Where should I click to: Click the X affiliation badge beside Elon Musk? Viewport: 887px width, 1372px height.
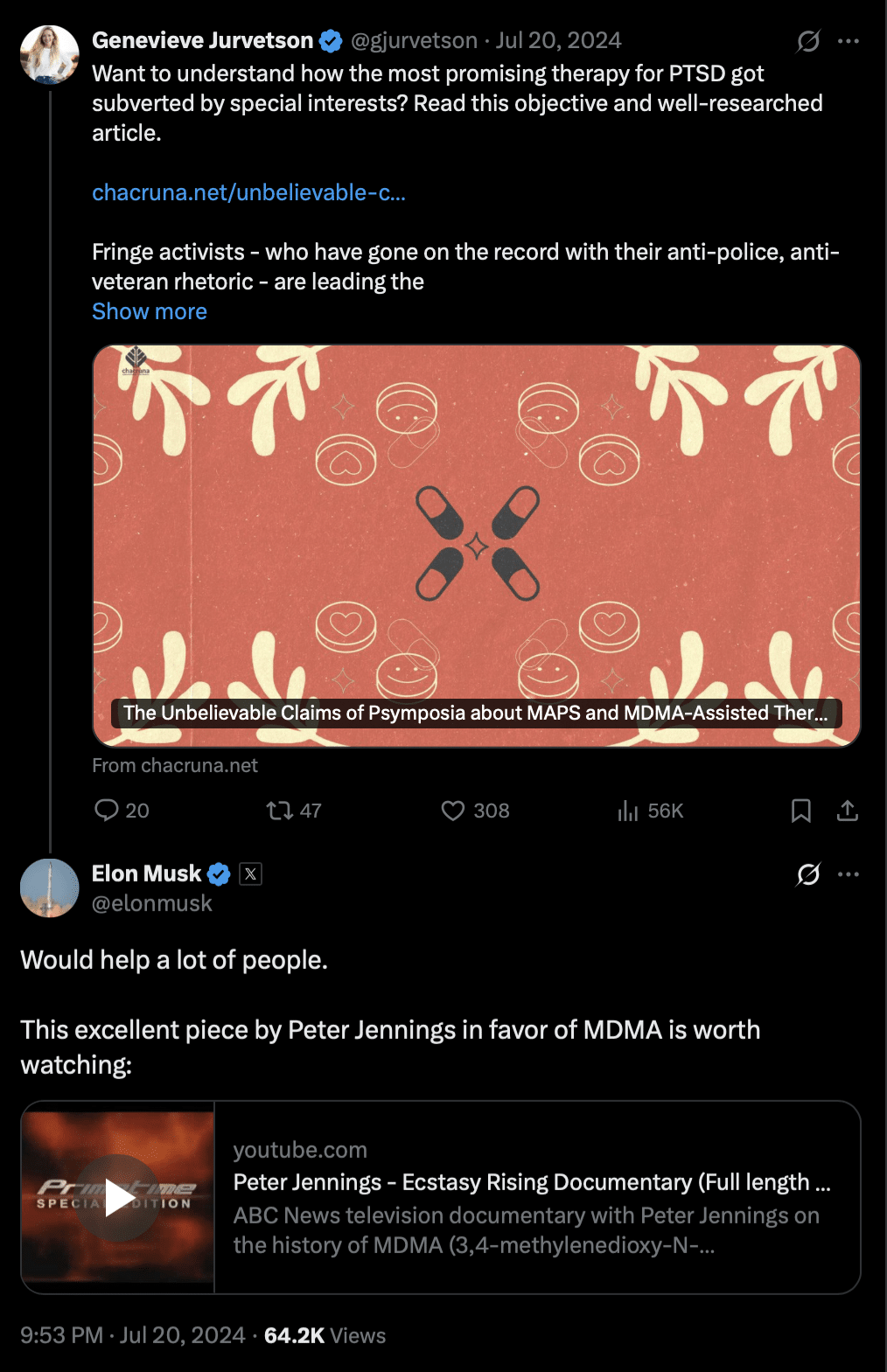click(x=251, y=874)
